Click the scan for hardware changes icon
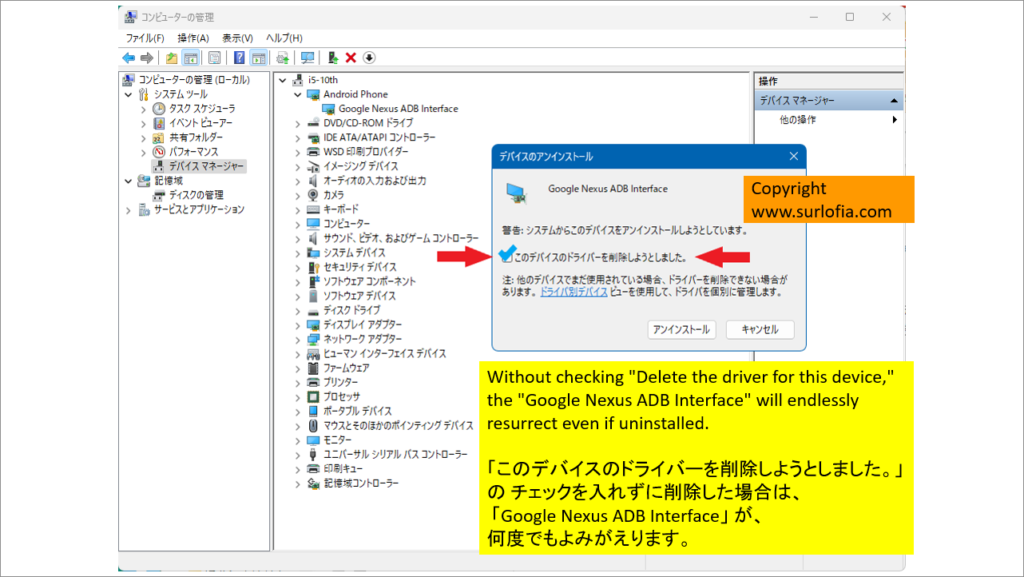Screen dimensions: 1024x577 coord(308,57)
